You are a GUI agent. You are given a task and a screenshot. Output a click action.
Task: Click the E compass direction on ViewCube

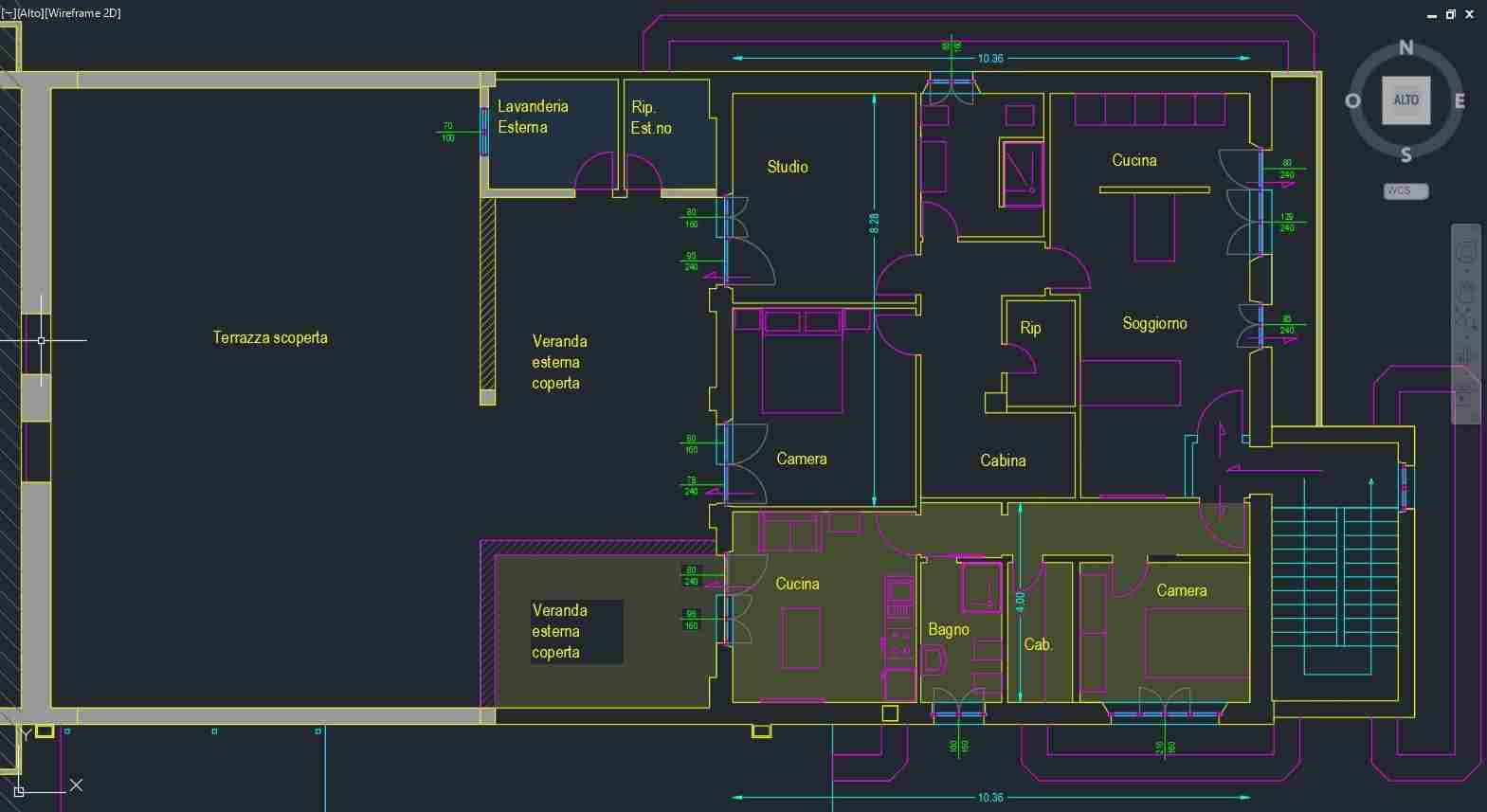point(1460,101)
